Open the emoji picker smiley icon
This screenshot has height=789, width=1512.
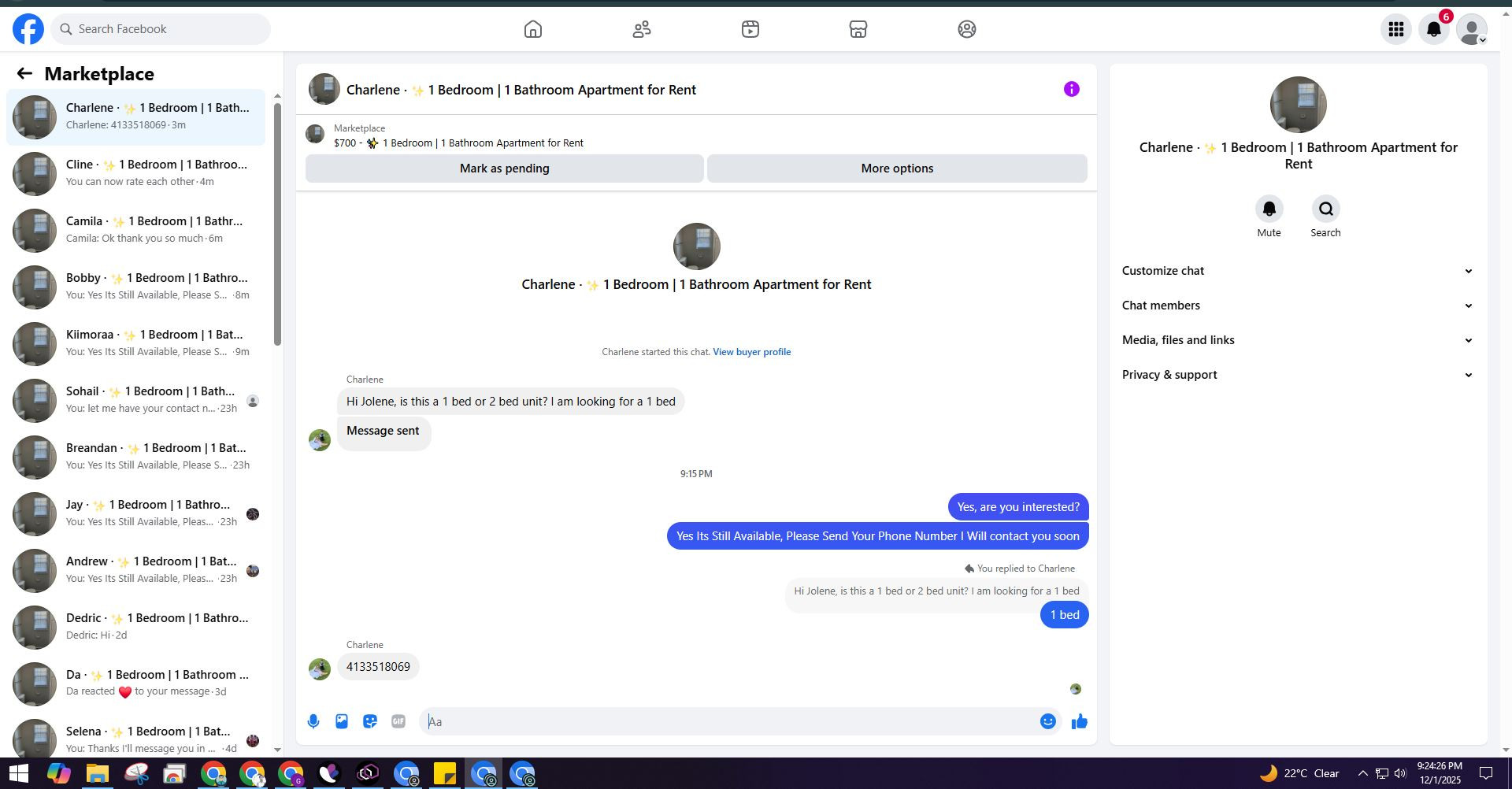coord(1047,721)
